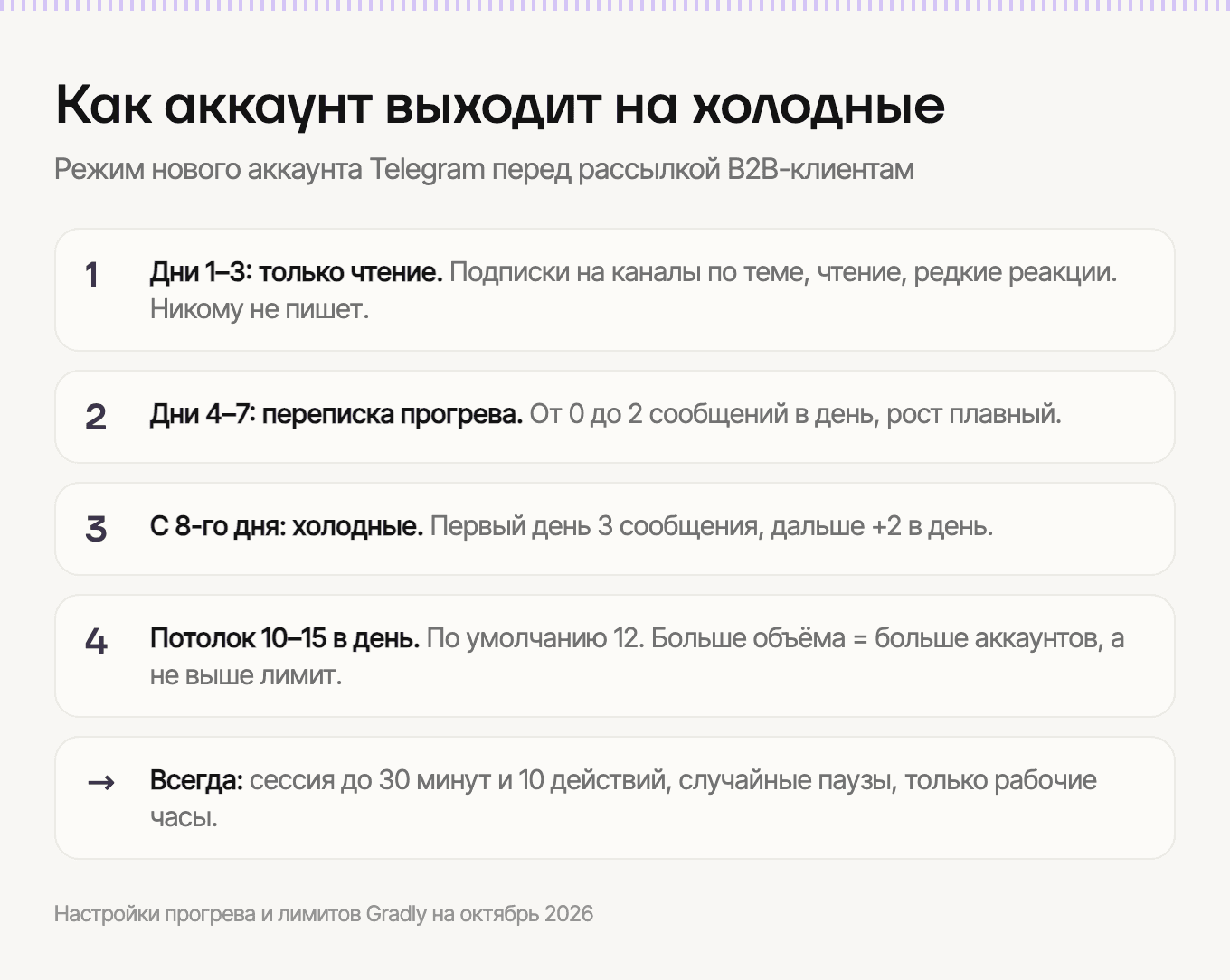Click bold text "С 8-го дня: холодные."

[x=287, y=526]
